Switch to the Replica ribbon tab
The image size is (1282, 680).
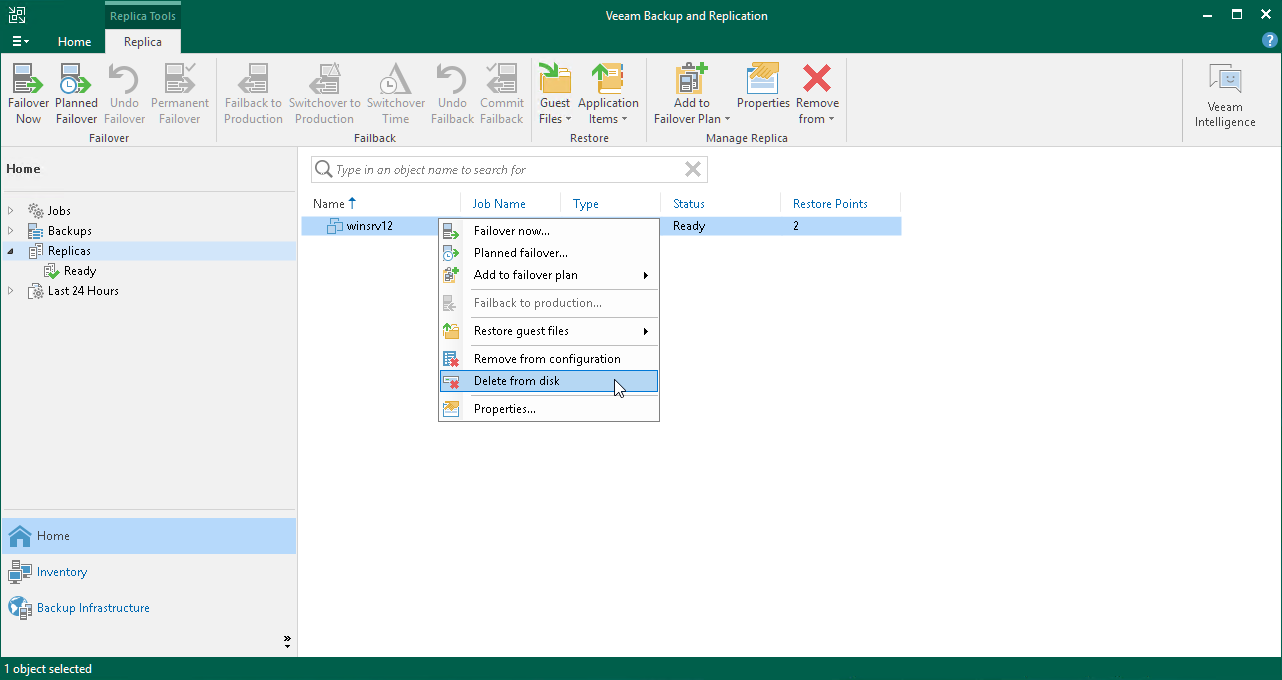click(143, 42)
